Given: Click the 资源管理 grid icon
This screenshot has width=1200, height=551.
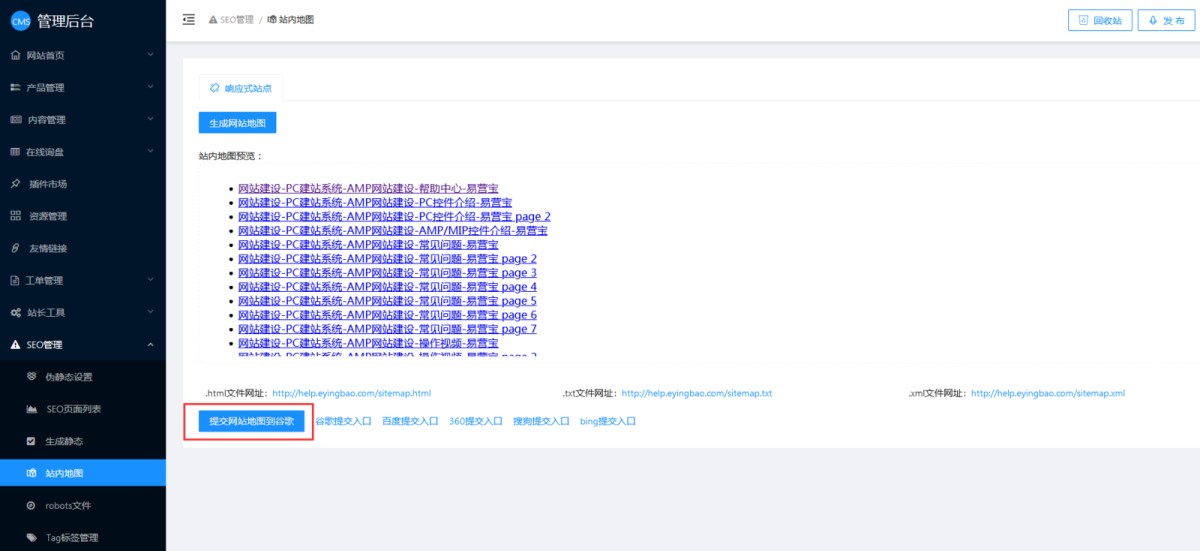Looking at the screenshot, I should coord(15,215).
